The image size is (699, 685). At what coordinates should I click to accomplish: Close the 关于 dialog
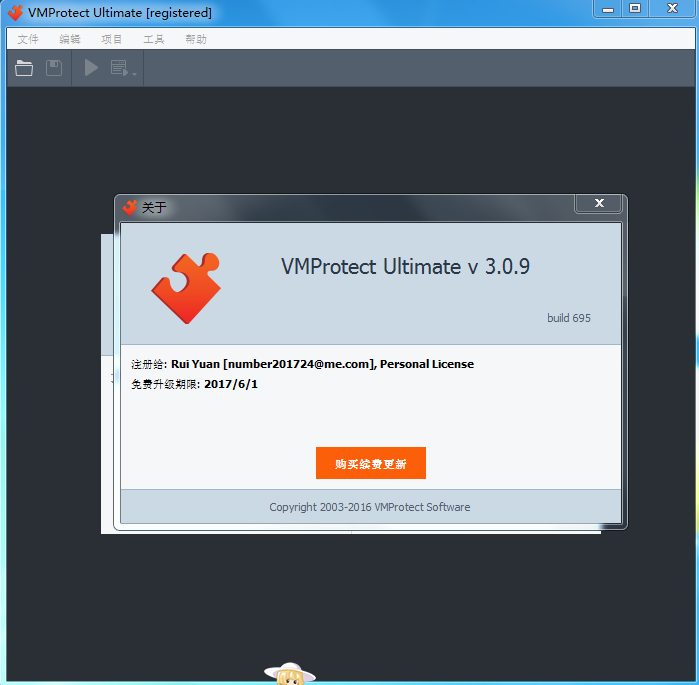pos(599,203)
